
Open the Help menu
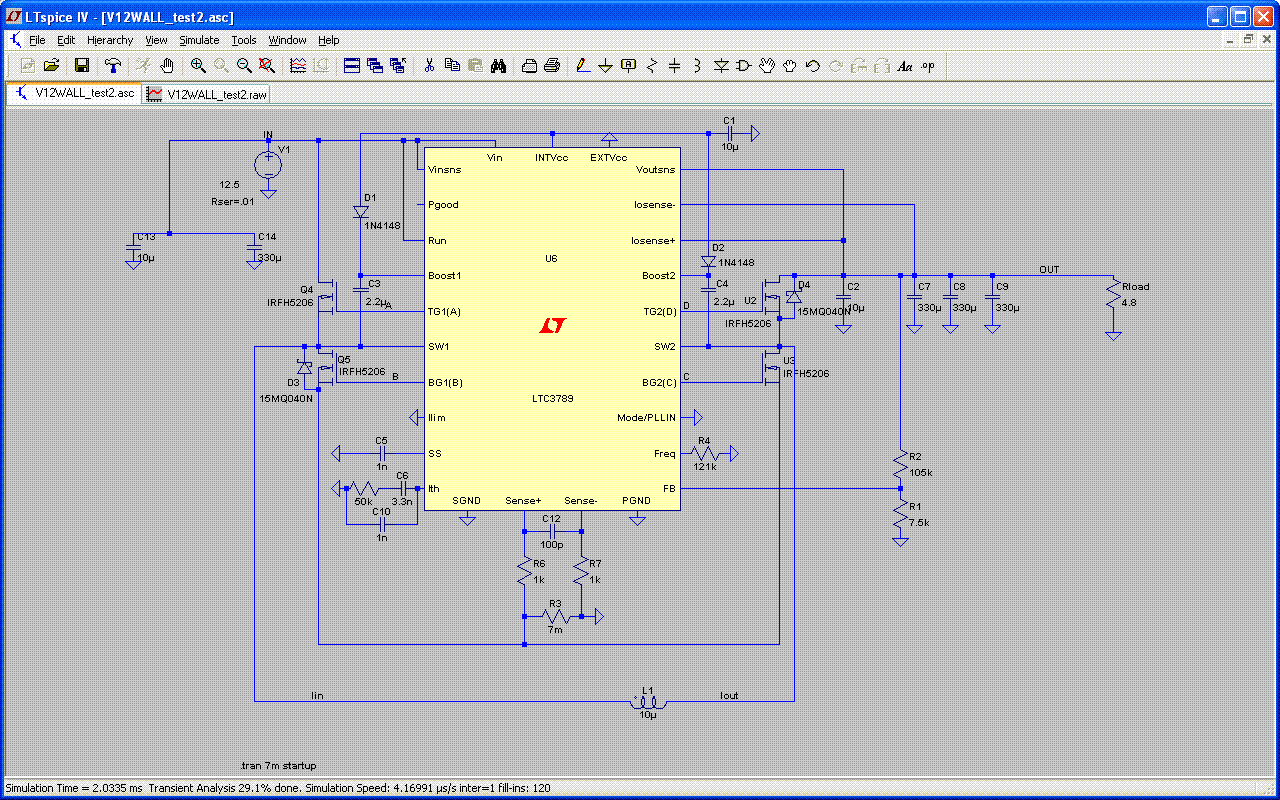coord(329,40)
